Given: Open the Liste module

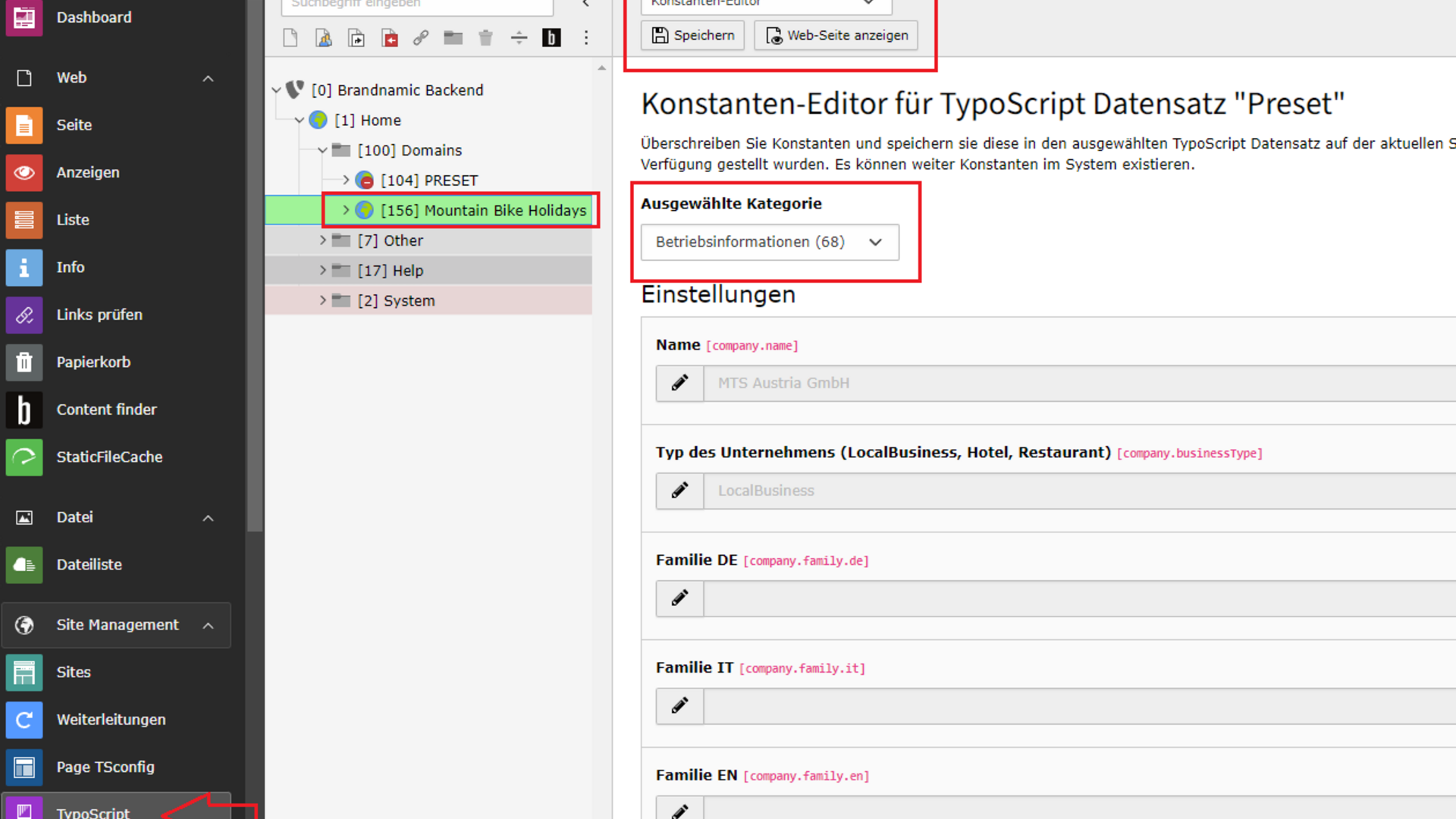Looking at the screenshot, I should coord(73,220).
